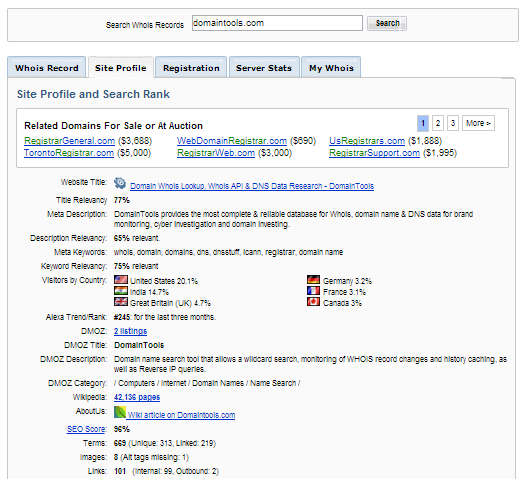This screenshot has height=479, width=523.
Task: Click the Terms value '669 (Unique: 313, Linked: 219)'
Action: tap(165, 443)
